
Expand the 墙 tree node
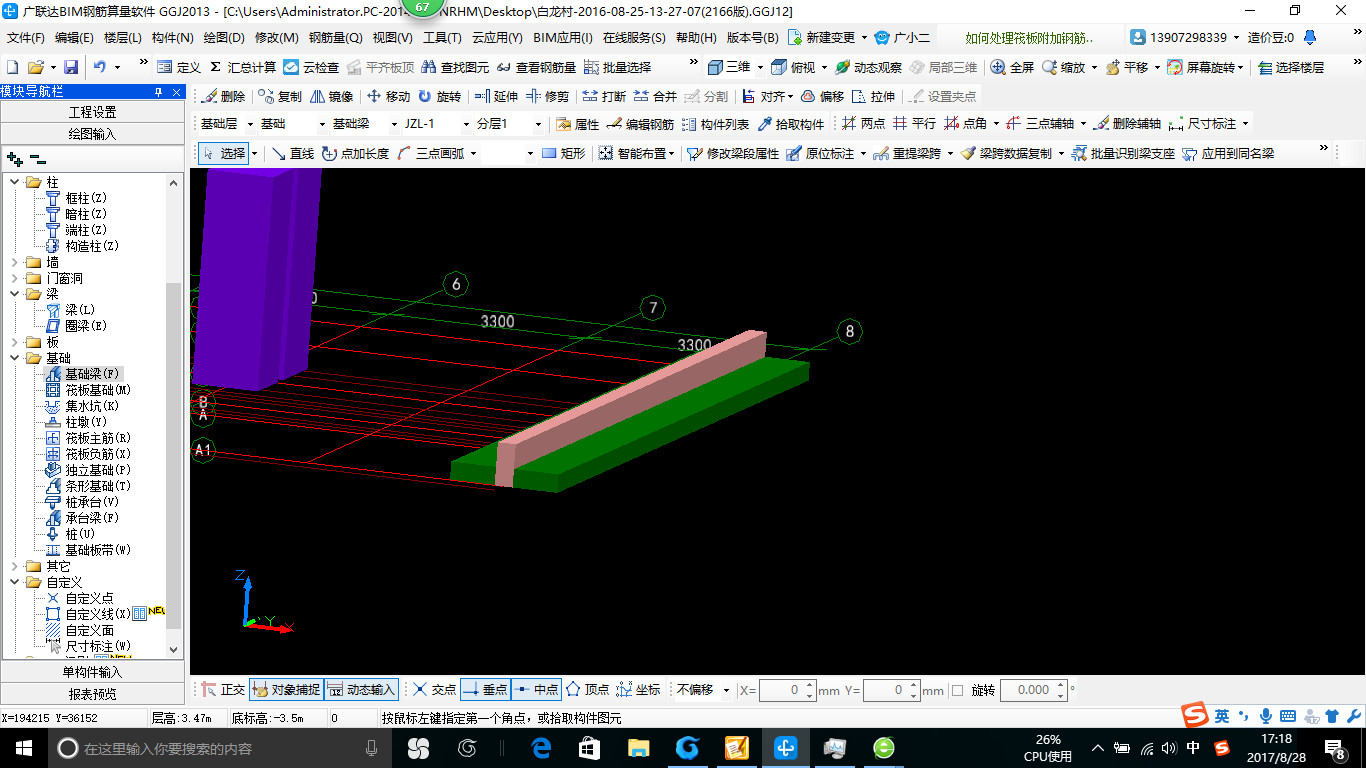coord(14,262)
